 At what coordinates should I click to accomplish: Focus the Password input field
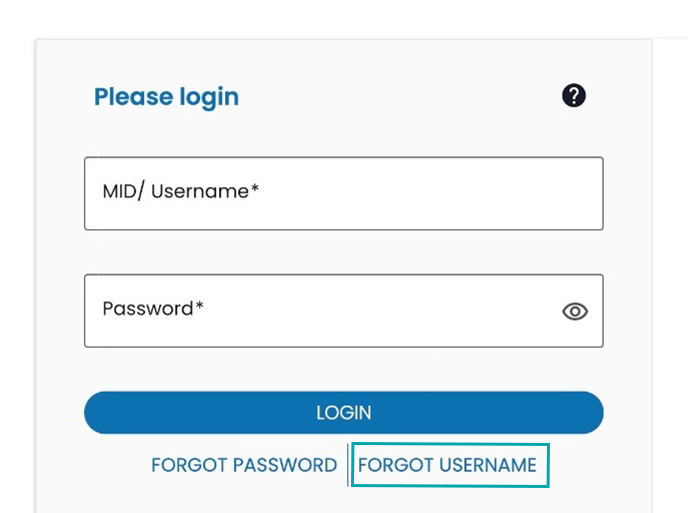pyautogui.click(x=320, y=311)
